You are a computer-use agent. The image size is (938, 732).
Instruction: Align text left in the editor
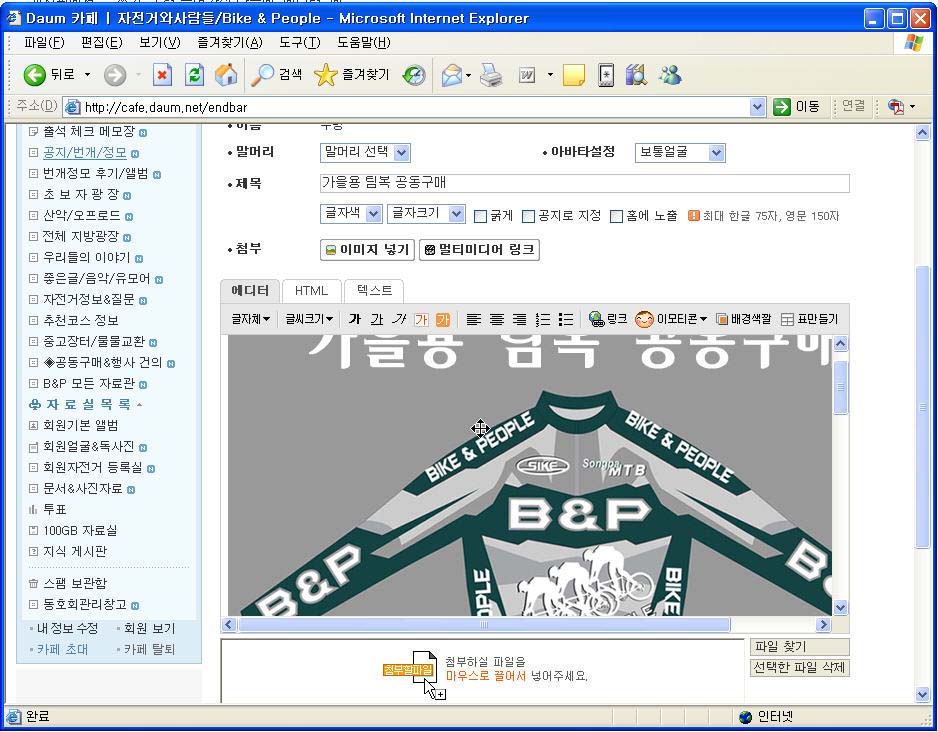(x=474, y=319)
